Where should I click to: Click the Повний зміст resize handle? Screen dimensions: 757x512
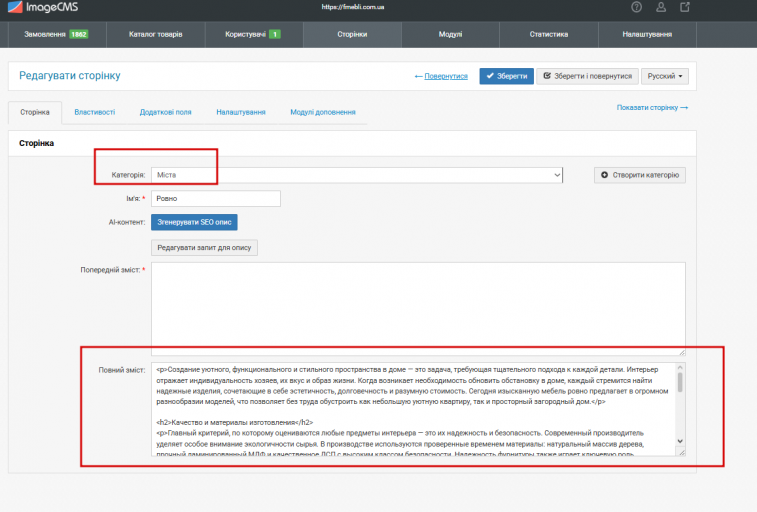point(682,453)
